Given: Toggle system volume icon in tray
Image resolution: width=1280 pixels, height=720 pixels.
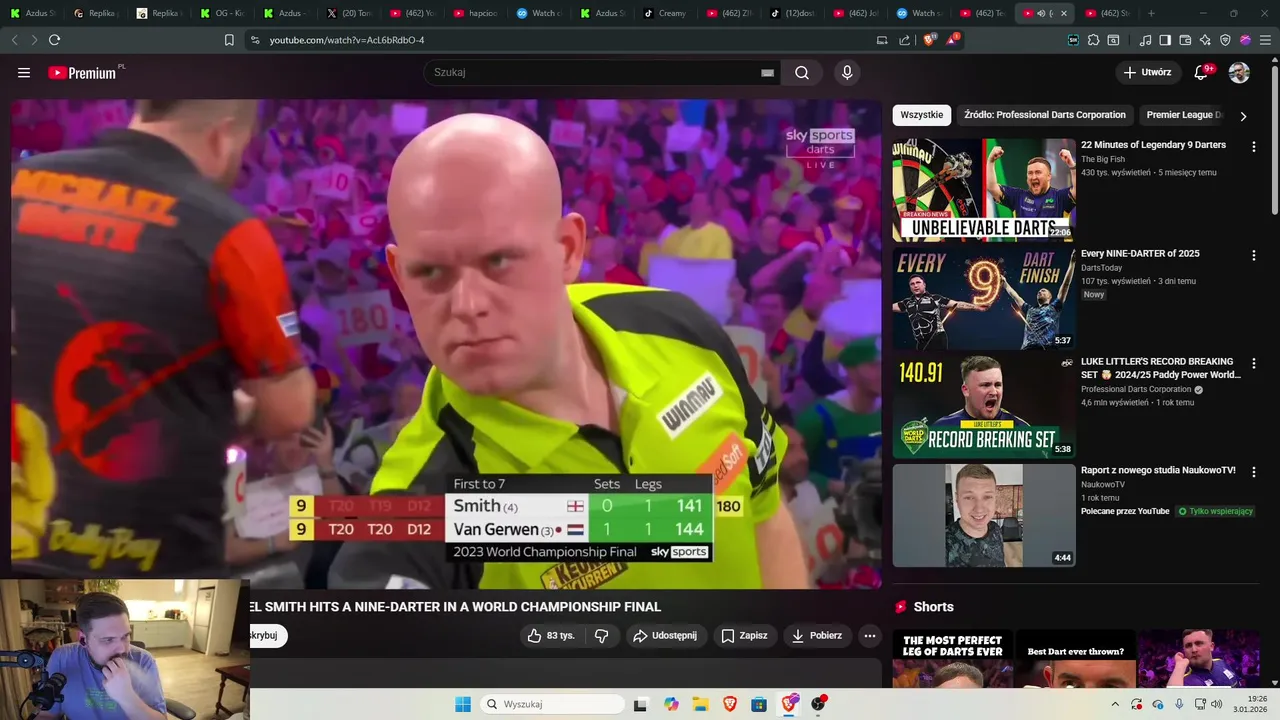Looking at the screenshot, I should pos(1217,704).
